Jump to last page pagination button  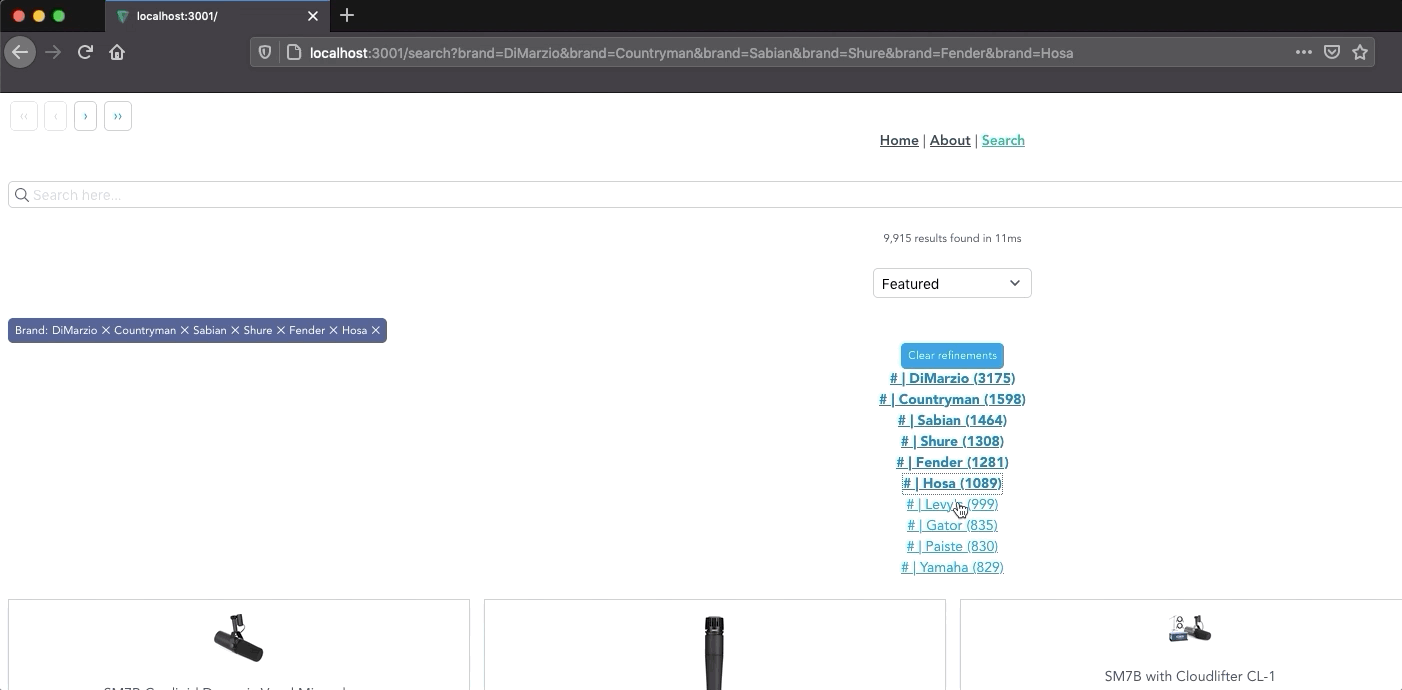click(x=117, y=116)
